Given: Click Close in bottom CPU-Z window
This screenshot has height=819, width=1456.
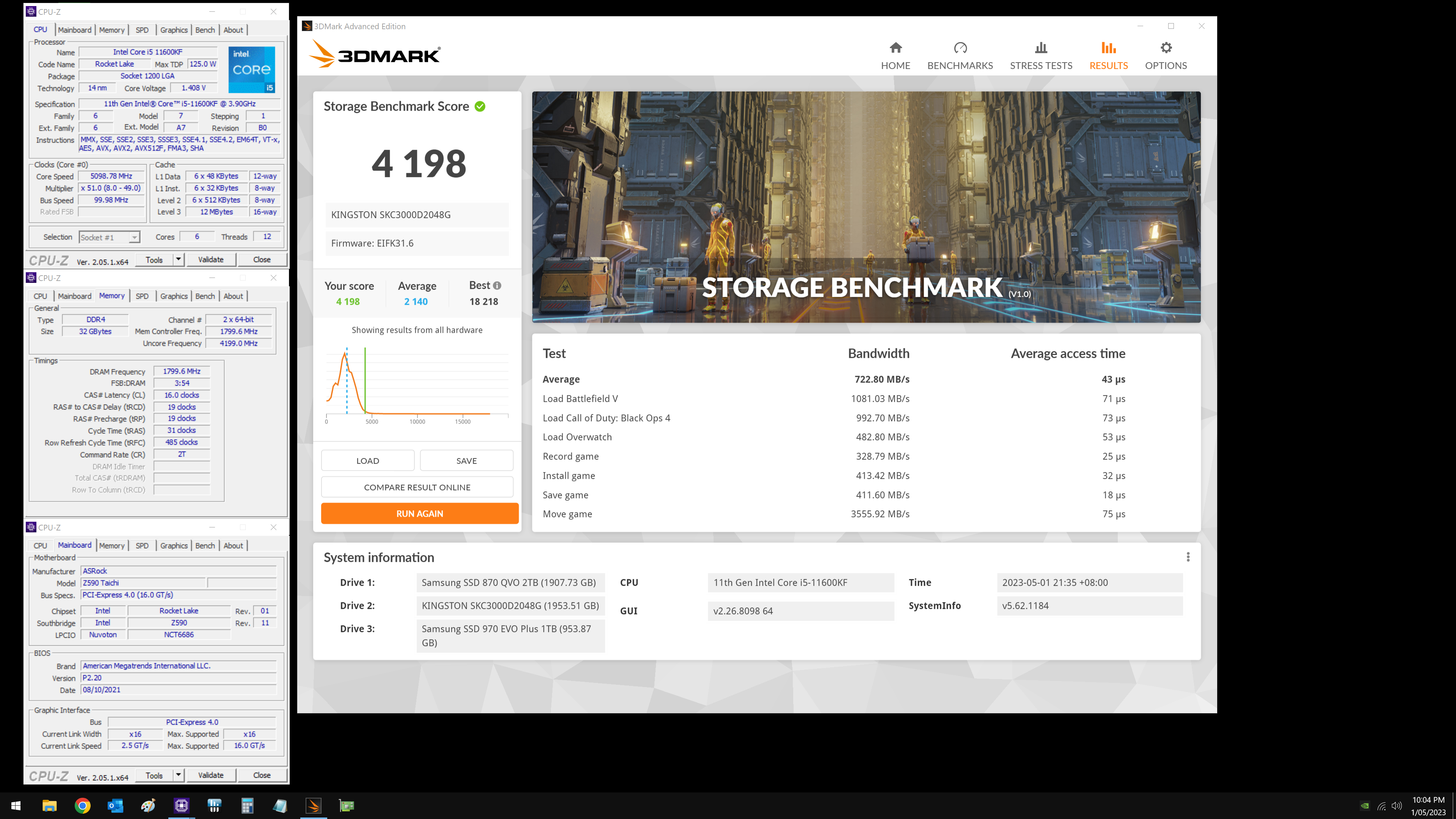Looking at the screenshot, I should coord(262,775).
